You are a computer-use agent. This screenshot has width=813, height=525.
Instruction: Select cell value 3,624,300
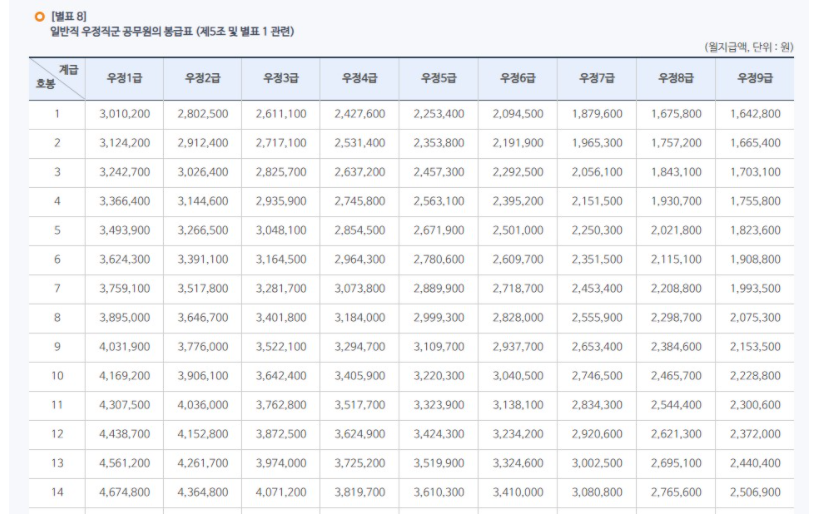click(x=124, y=259)
